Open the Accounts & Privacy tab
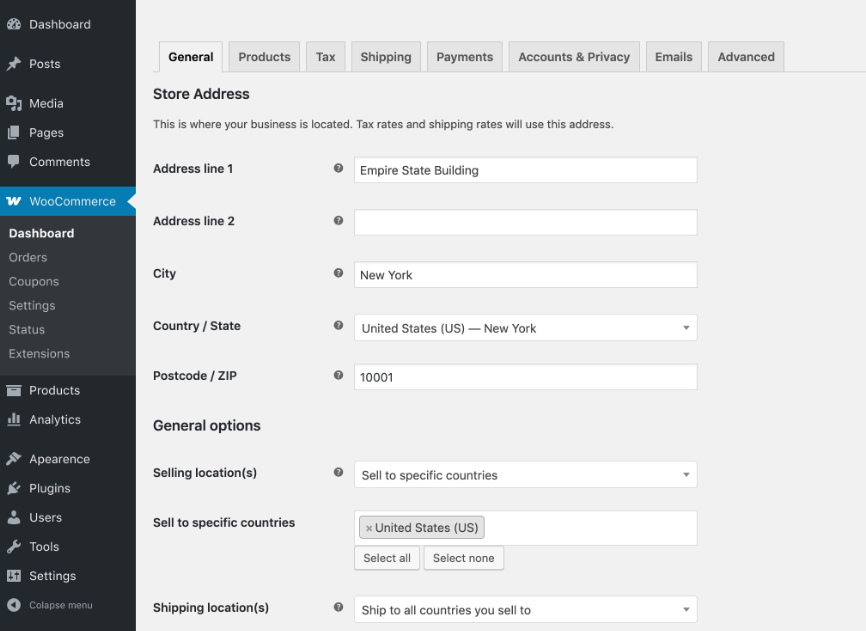This screenshot has height=631, width=866. [574, 57]
